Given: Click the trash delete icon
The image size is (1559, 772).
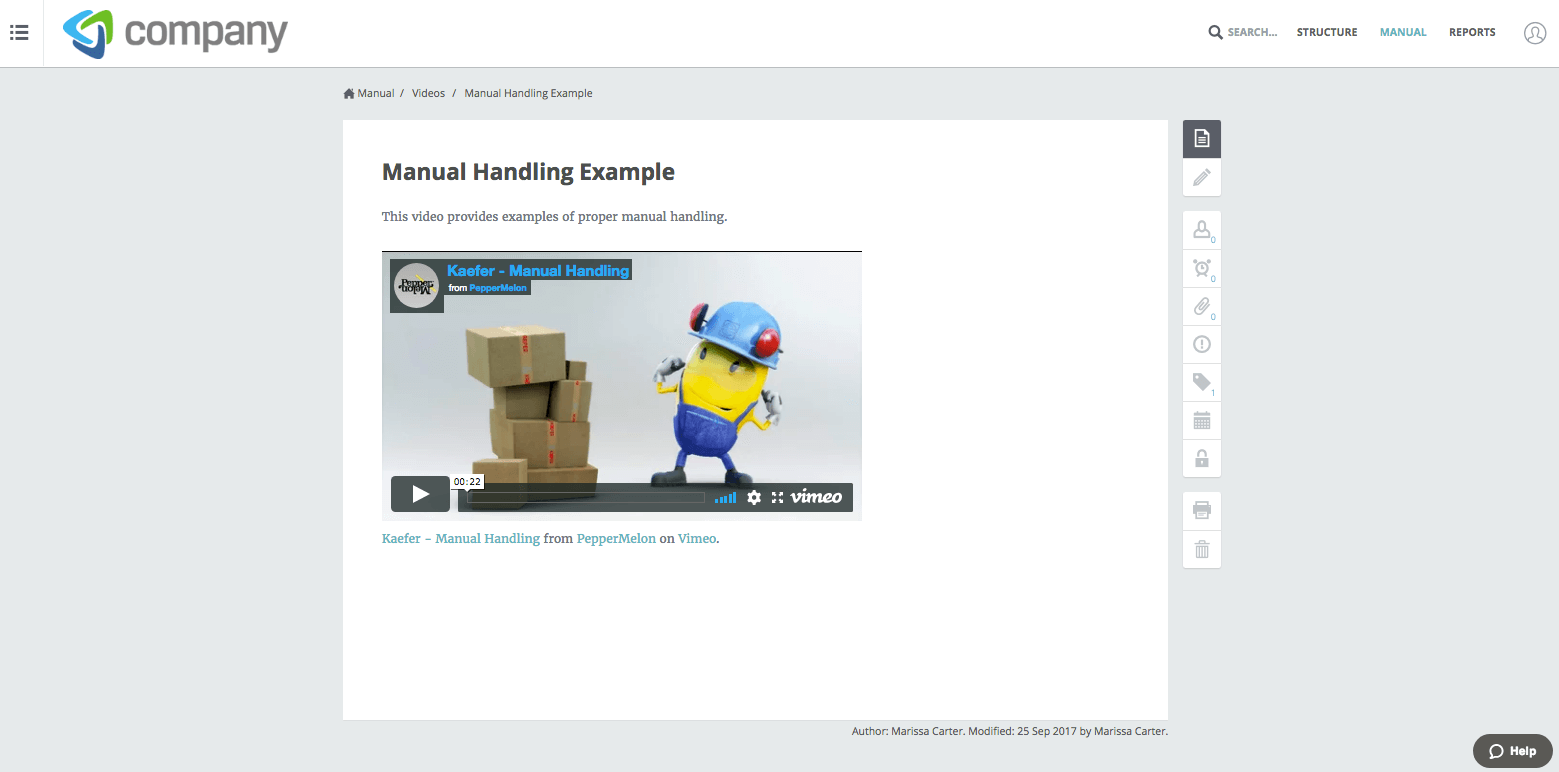Looking at the screenshot, I should [x=1202, y=549].
